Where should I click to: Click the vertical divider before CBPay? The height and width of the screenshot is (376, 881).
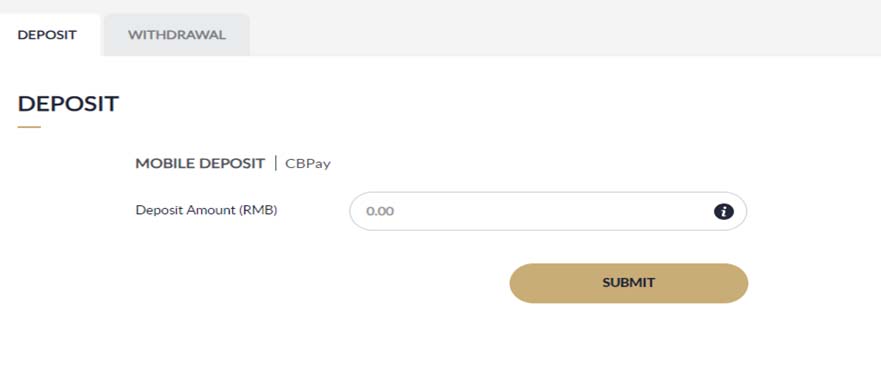[275, 164]
